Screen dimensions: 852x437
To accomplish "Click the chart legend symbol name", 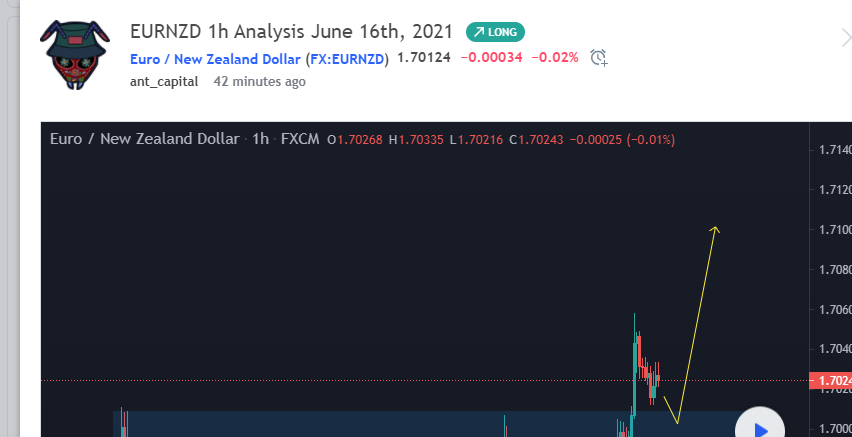I will point(145,139).
